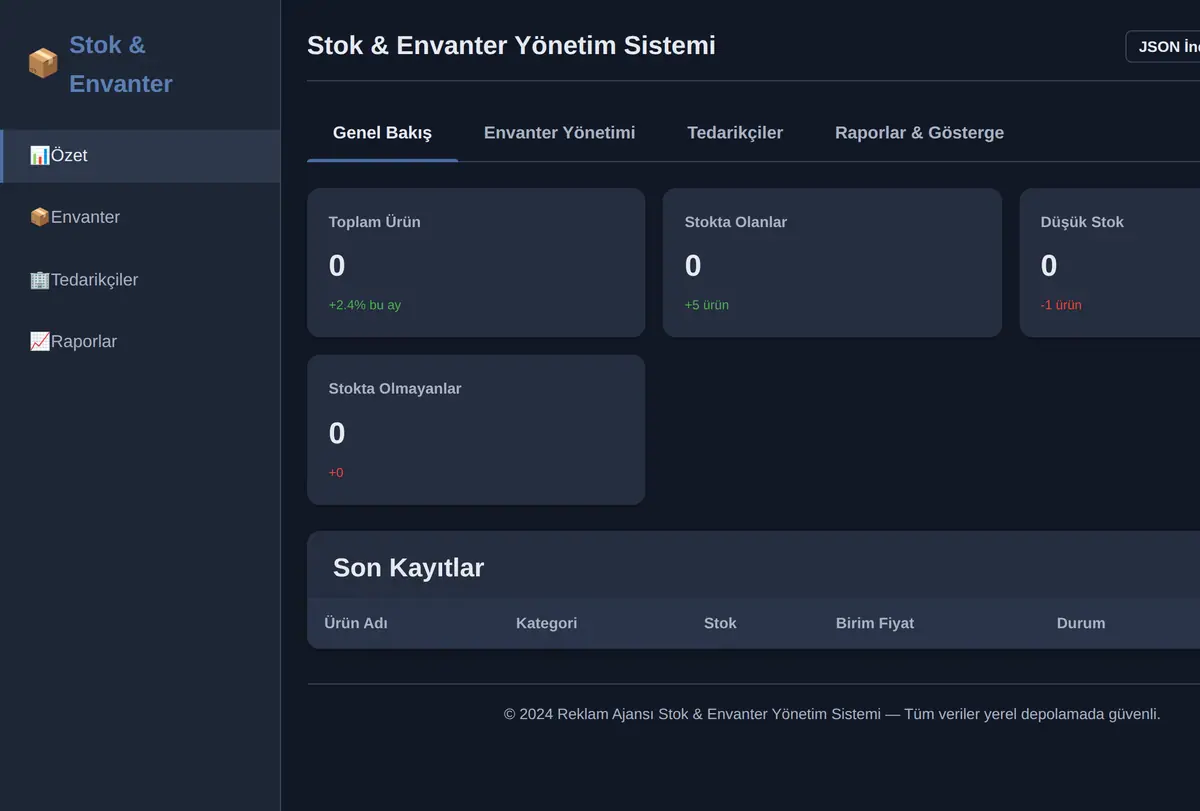This screenshot has height=811, width=1200.
Task: Click the '+5 ürün' text
Action: coord(707,305)
